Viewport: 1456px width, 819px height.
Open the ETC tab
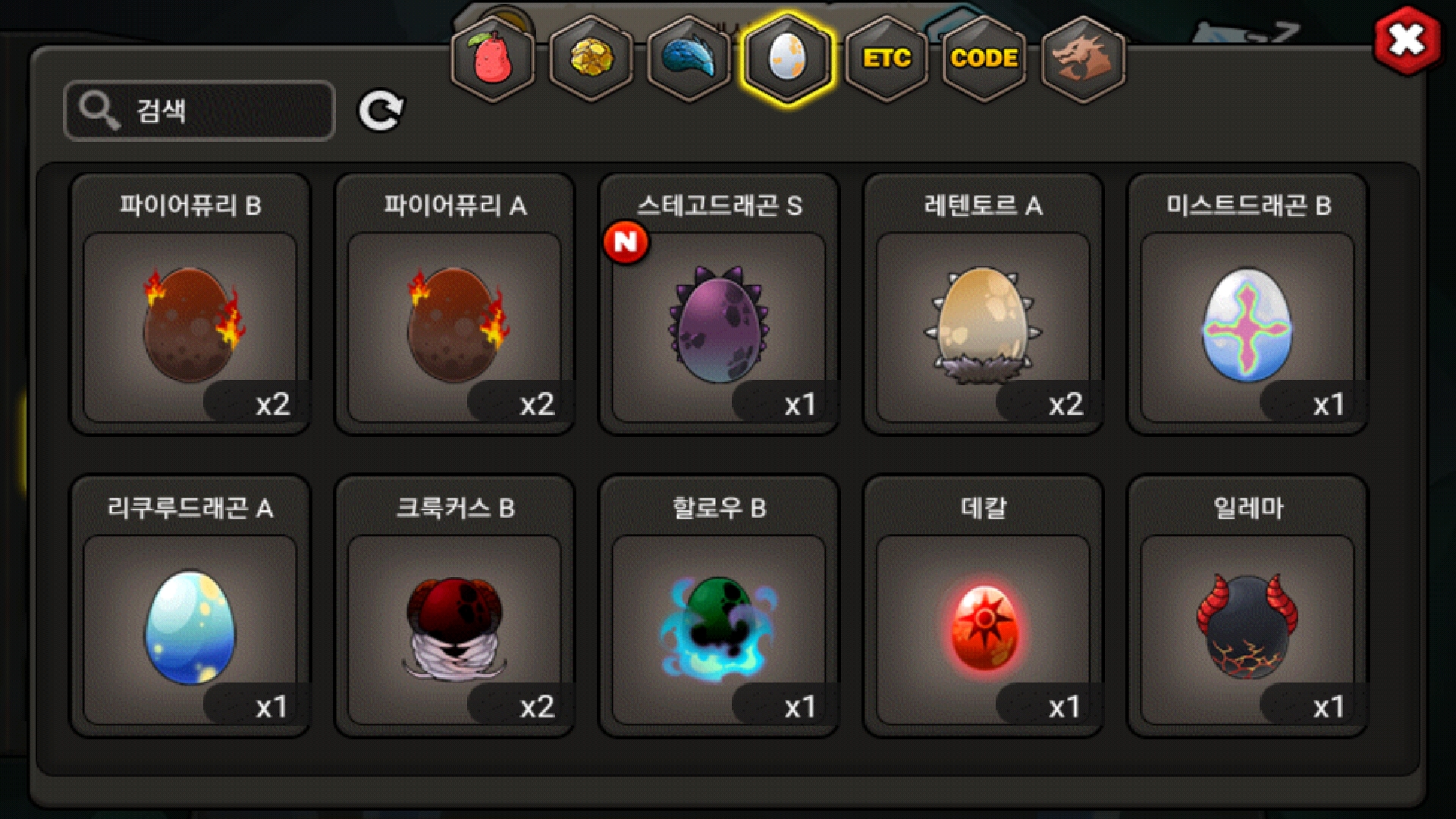tap(886, 59)
